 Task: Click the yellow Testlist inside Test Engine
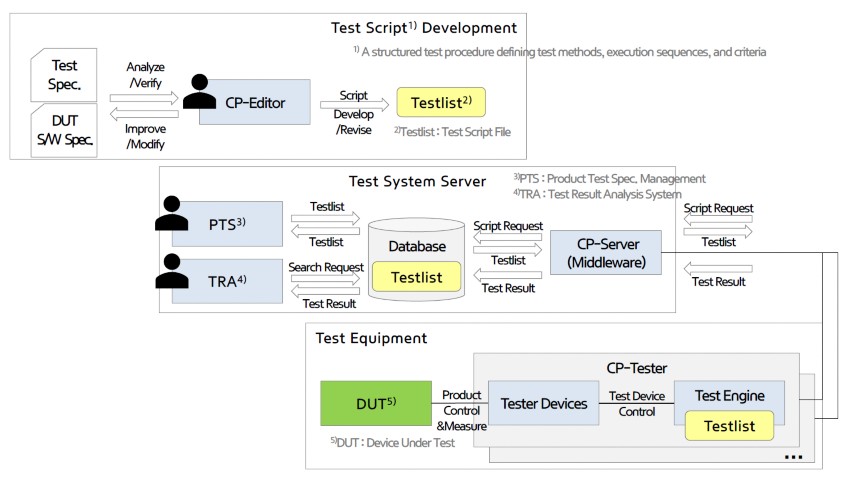(x=729, y=426)
